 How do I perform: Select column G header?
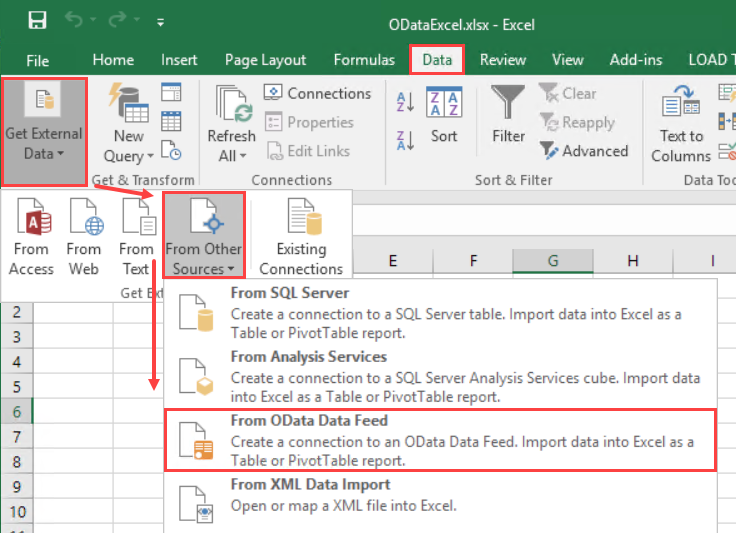click(x=553, y=260)
